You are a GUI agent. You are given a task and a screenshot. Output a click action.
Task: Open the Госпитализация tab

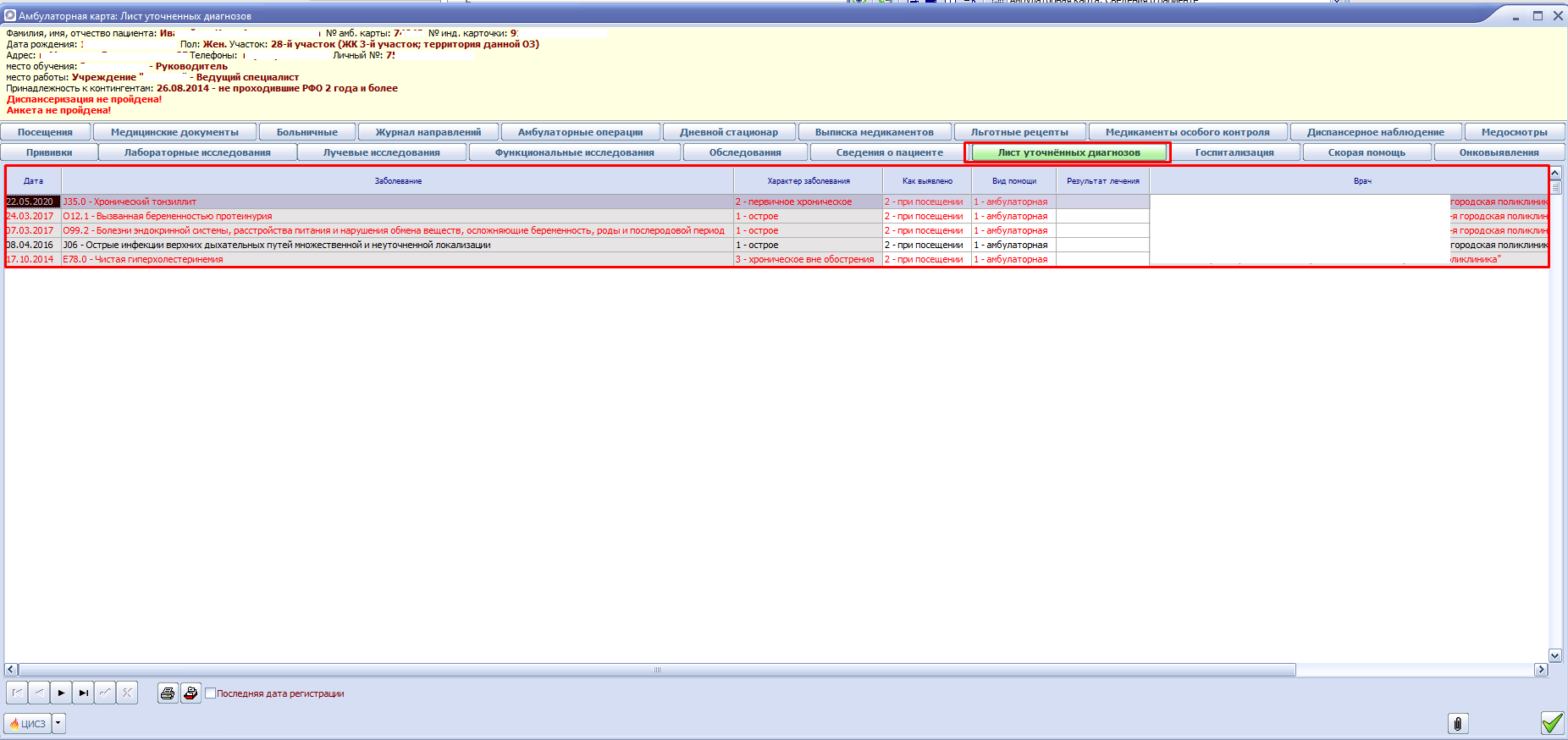click(x=1234, y=152)
